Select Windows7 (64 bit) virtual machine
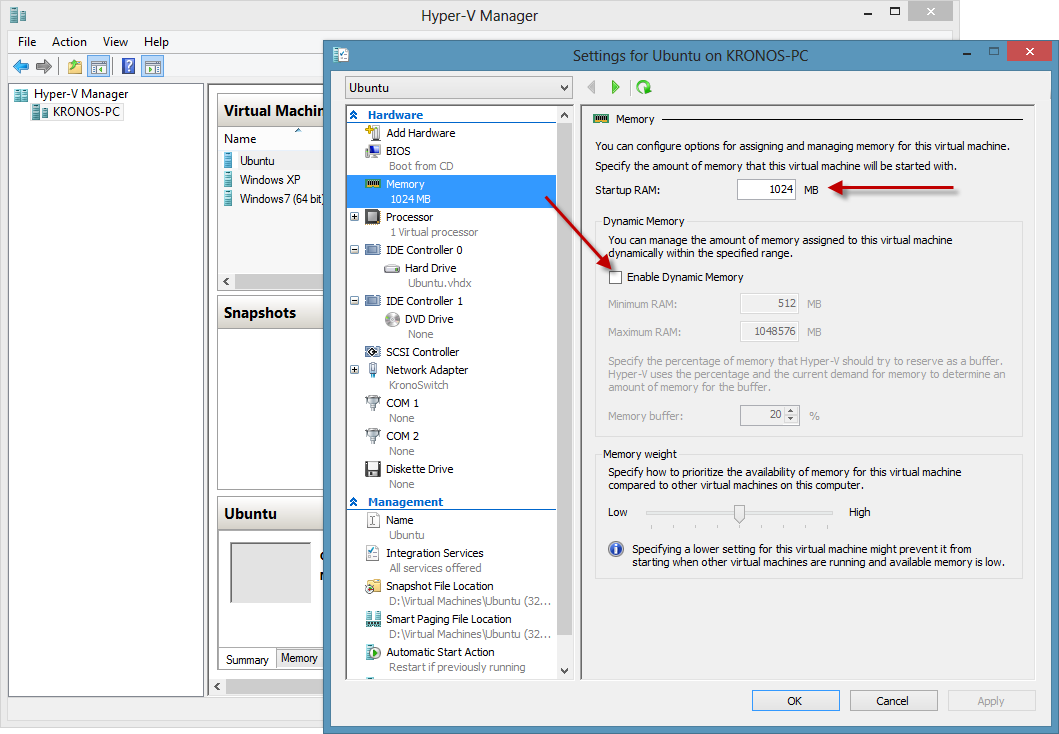Viewport: 1059px width, 734px height. (272, 199)
